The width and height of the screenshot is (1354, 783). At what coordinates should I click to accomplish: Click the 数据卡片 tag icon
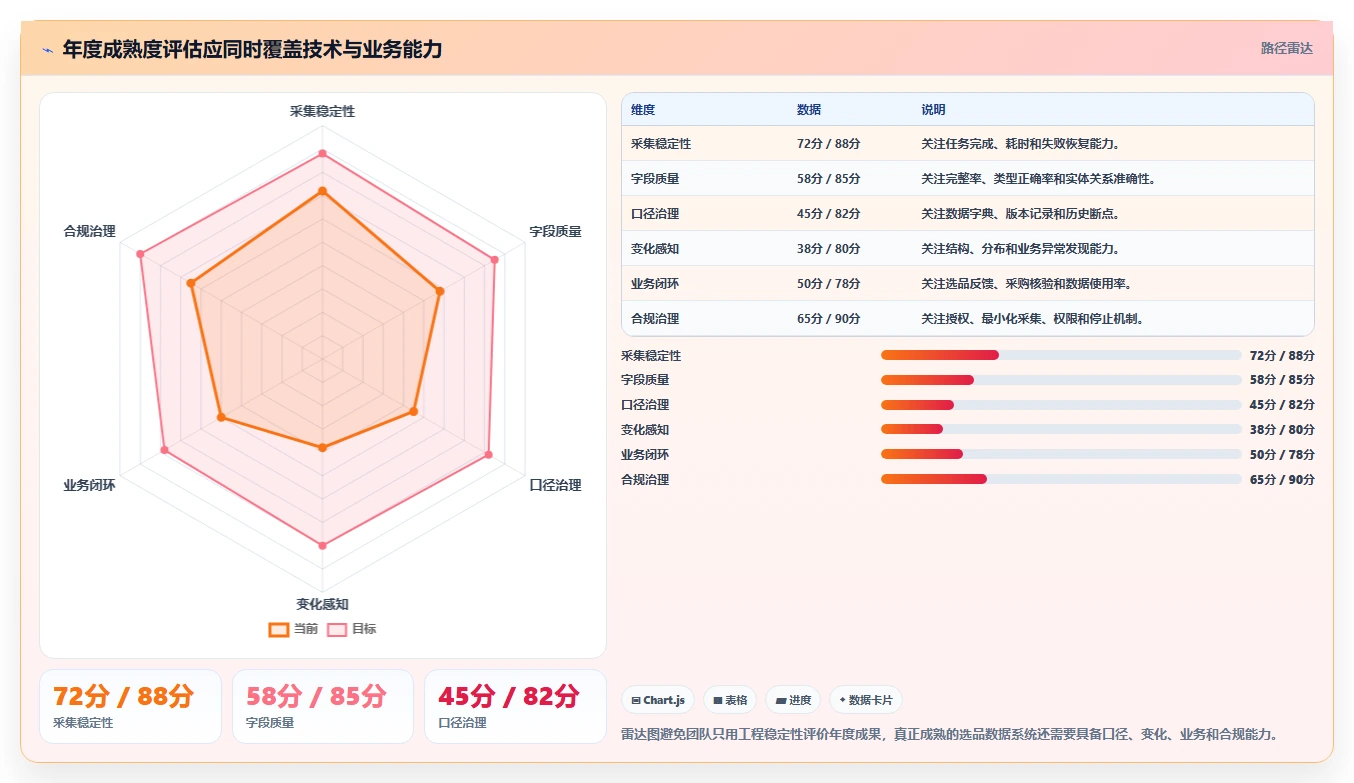pyautogui.click(x=842, y=701)
